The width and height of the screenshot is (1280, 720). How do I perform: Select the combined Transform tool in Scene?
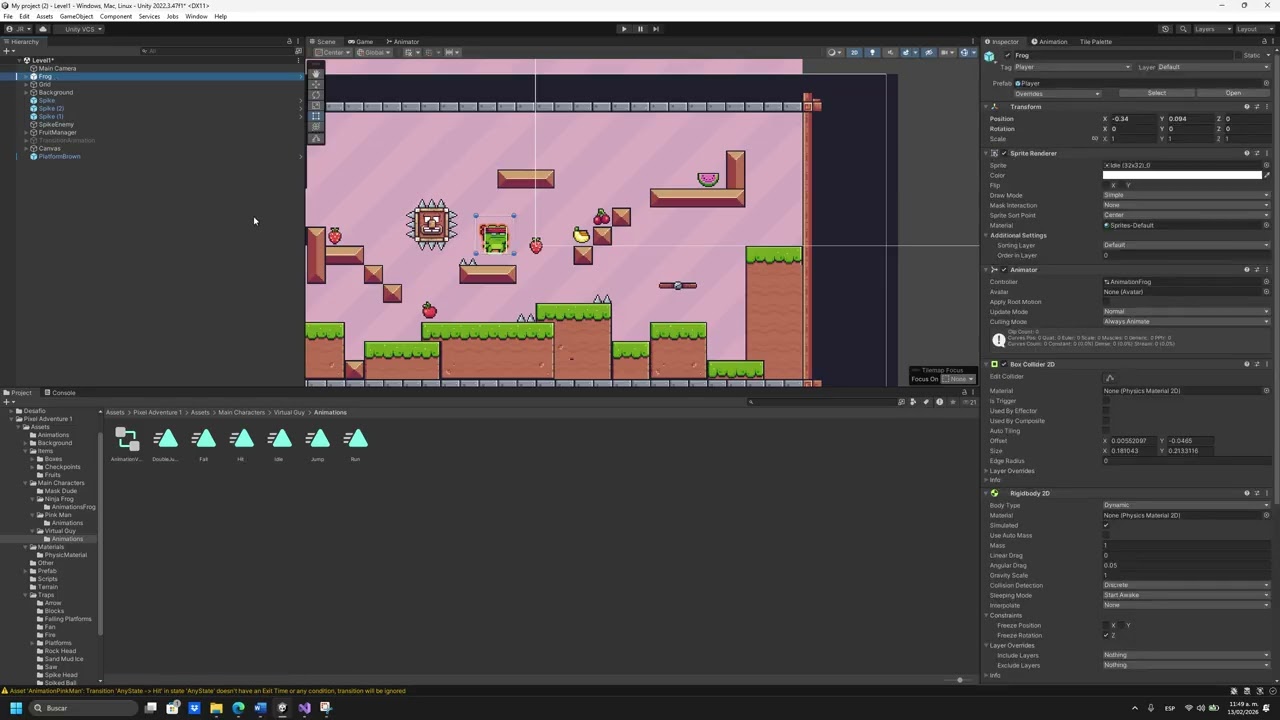click(x=317, y=126)
